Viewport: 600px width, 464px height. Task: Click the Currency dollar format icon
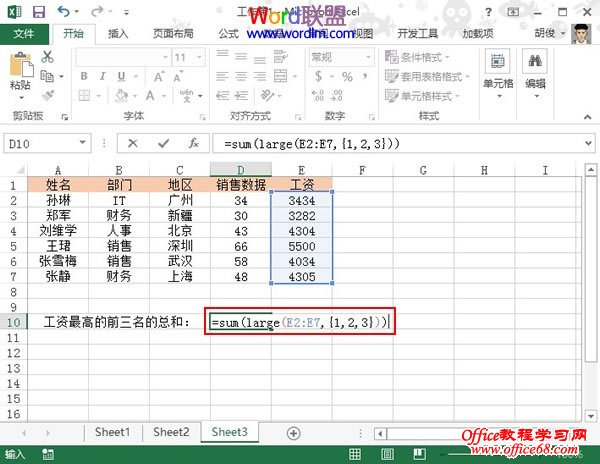click(x=318, y=76)
